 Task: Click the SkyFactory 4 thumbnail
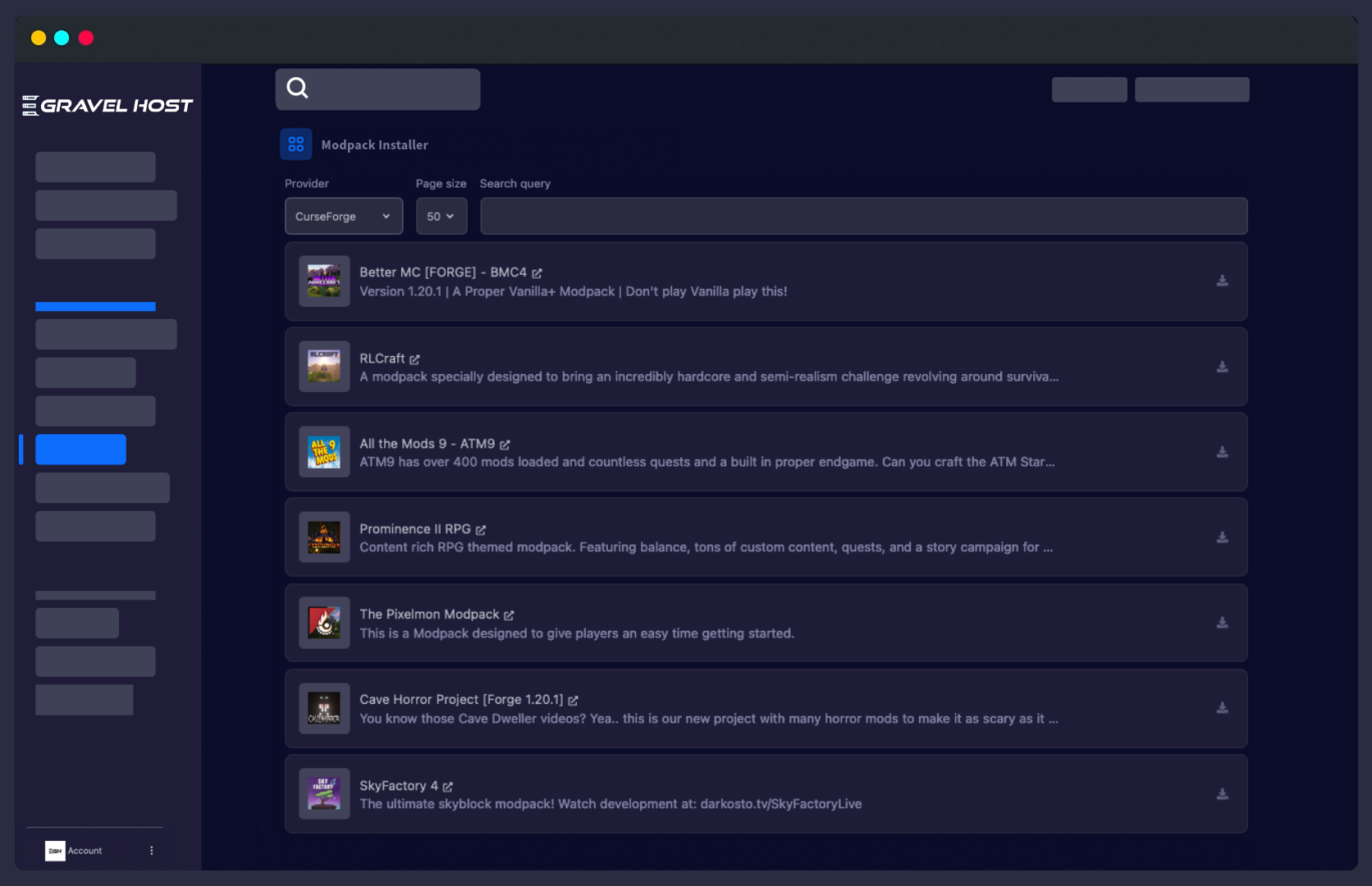324,794
